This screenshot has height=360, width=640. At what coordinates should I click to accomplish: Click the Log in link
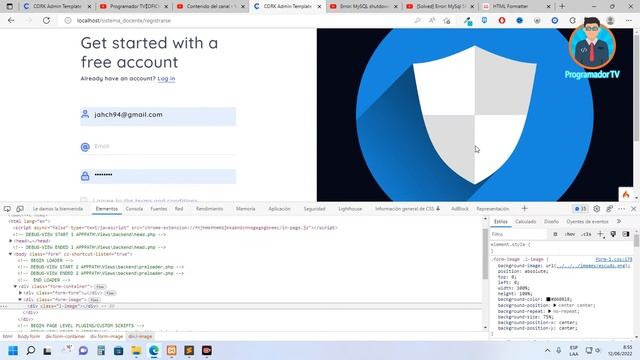click(167, 78)
